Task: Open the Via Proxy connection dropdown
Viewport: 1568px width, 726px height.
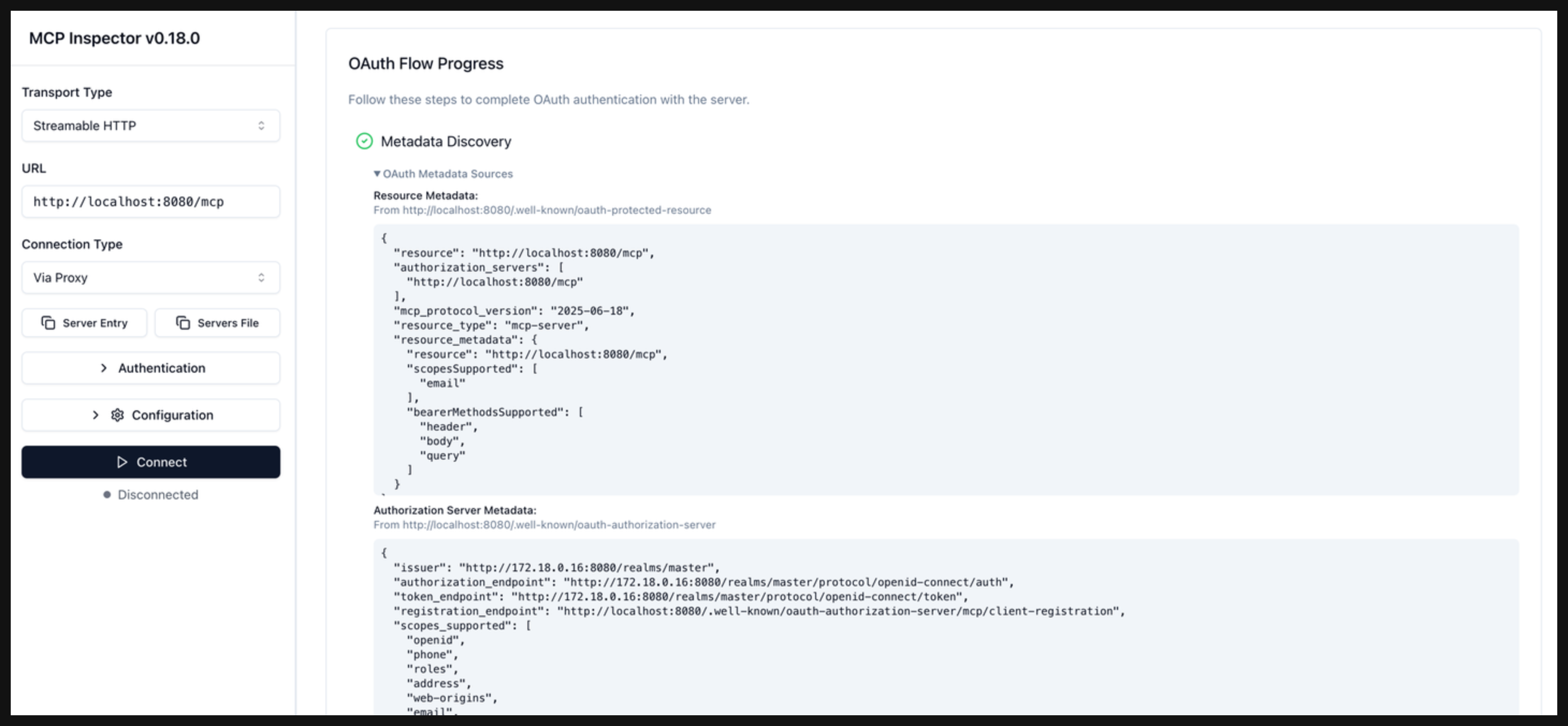Action: pos(150,278)
